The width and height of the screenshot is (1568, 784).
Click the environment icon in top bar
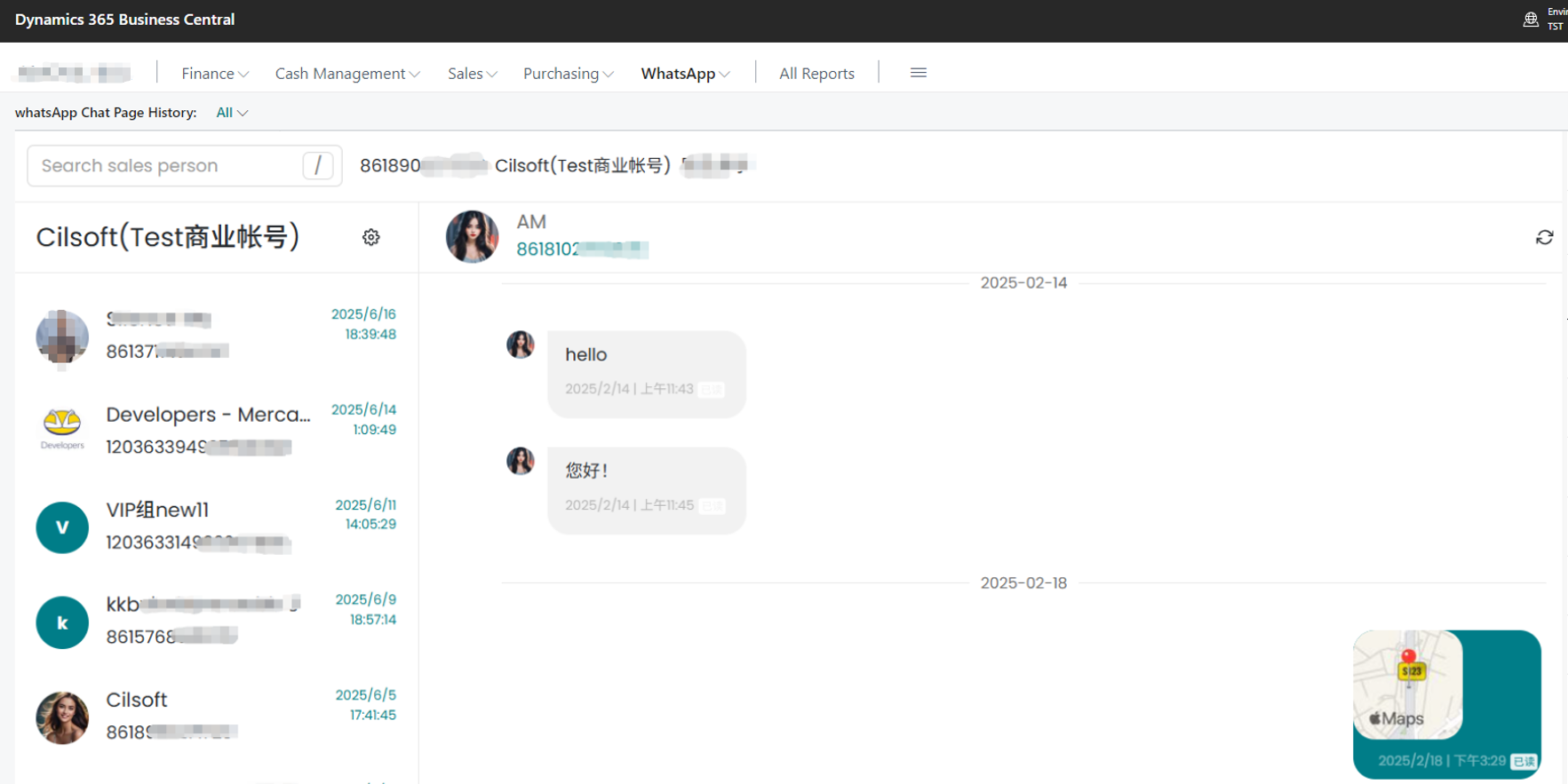point(1530,20)
